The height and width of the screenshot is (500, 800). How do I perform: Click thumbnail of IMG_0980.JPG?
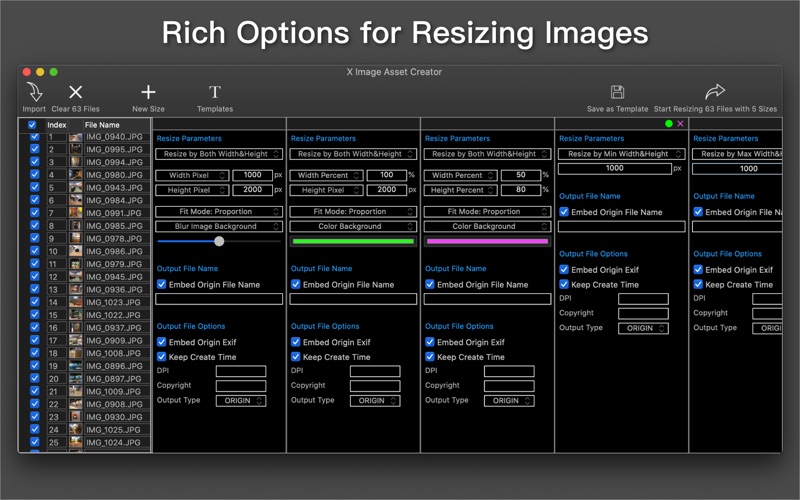point(76,174)
